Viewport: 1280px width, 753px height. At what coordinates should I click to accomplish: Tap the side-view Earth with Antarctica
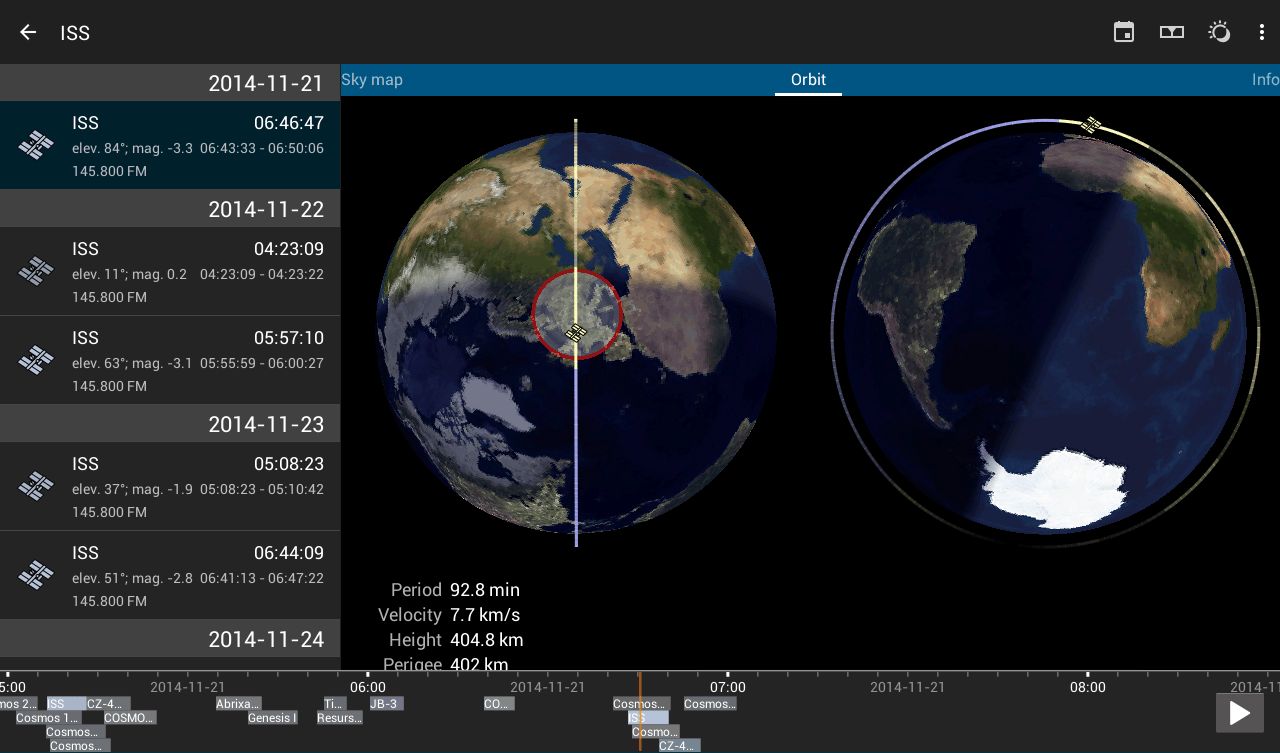(1046, 334)
